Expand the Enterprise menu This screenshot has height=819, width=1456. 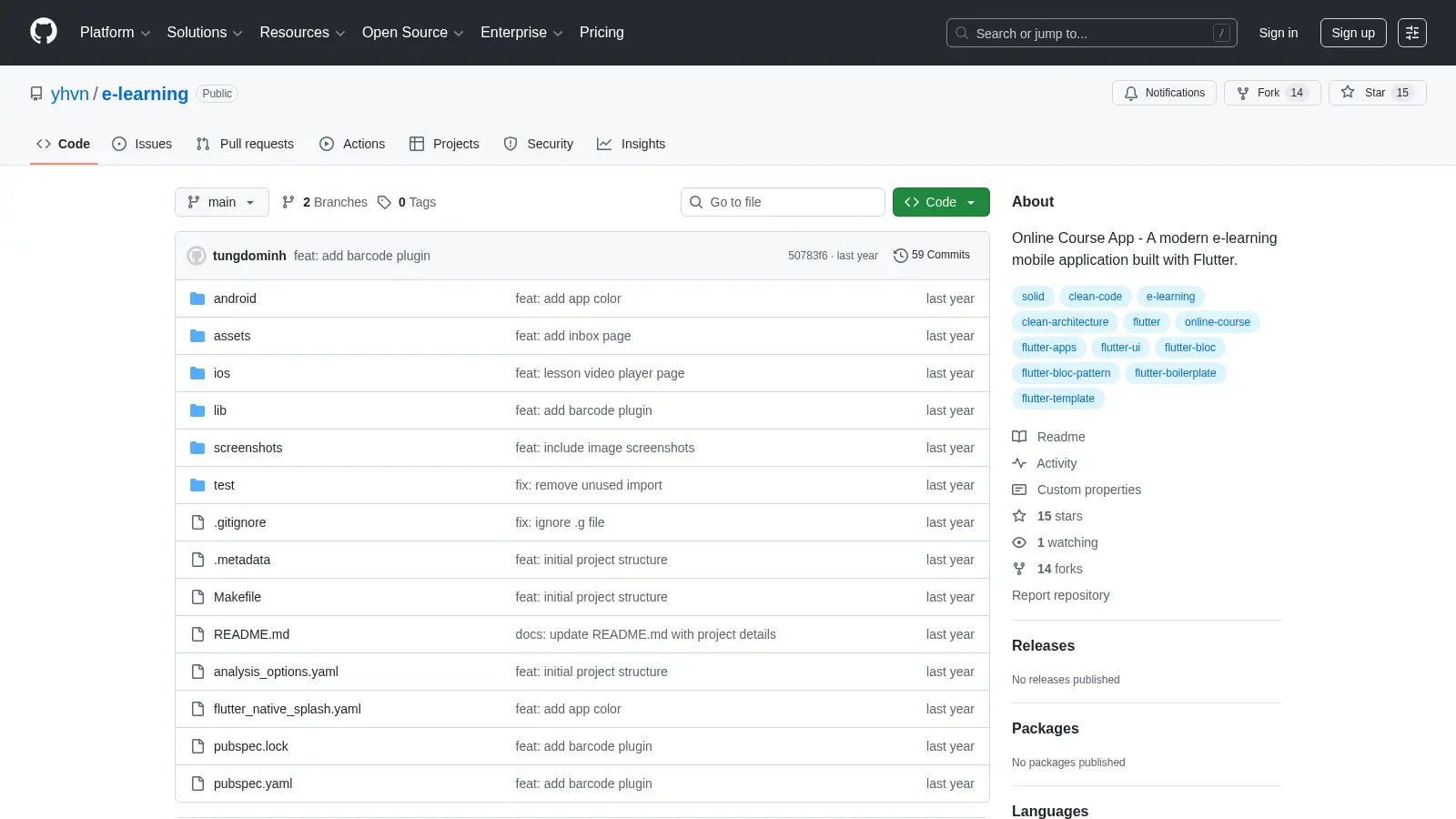coord(521,33)
